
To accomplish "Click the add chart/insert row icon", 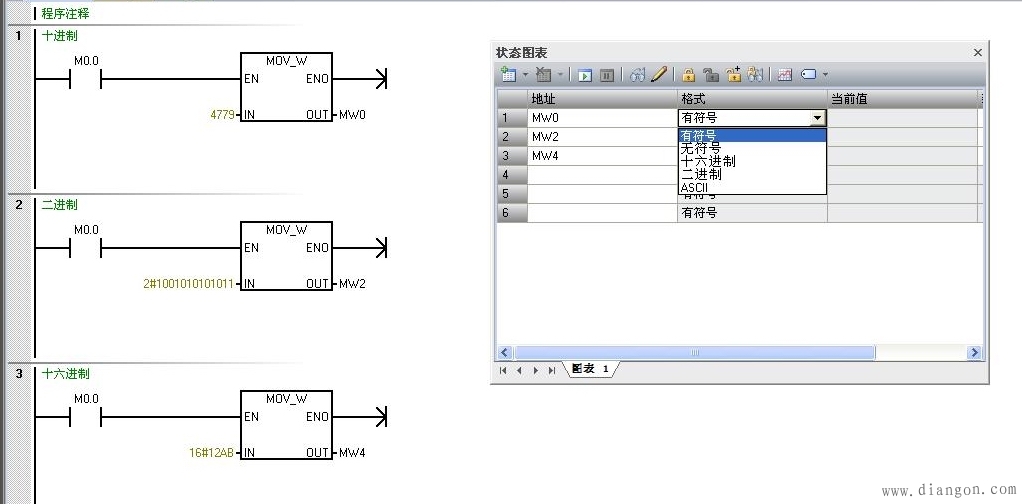I will (508, 75).
